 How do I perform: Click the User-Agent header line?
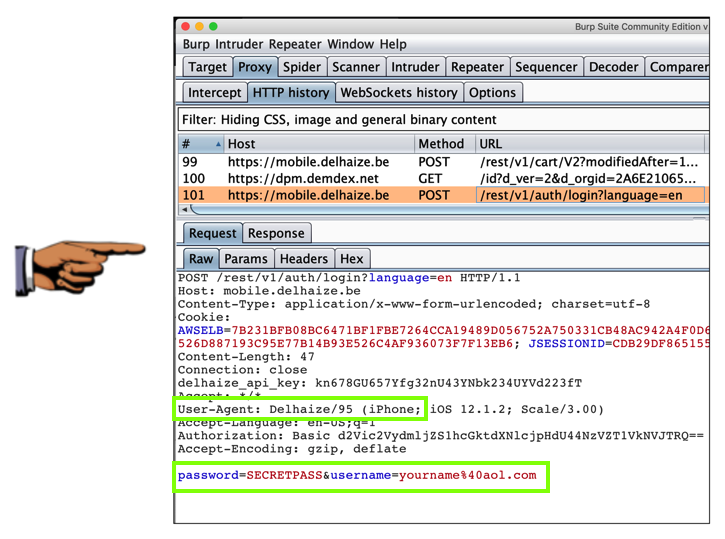[x=391, y=409]
